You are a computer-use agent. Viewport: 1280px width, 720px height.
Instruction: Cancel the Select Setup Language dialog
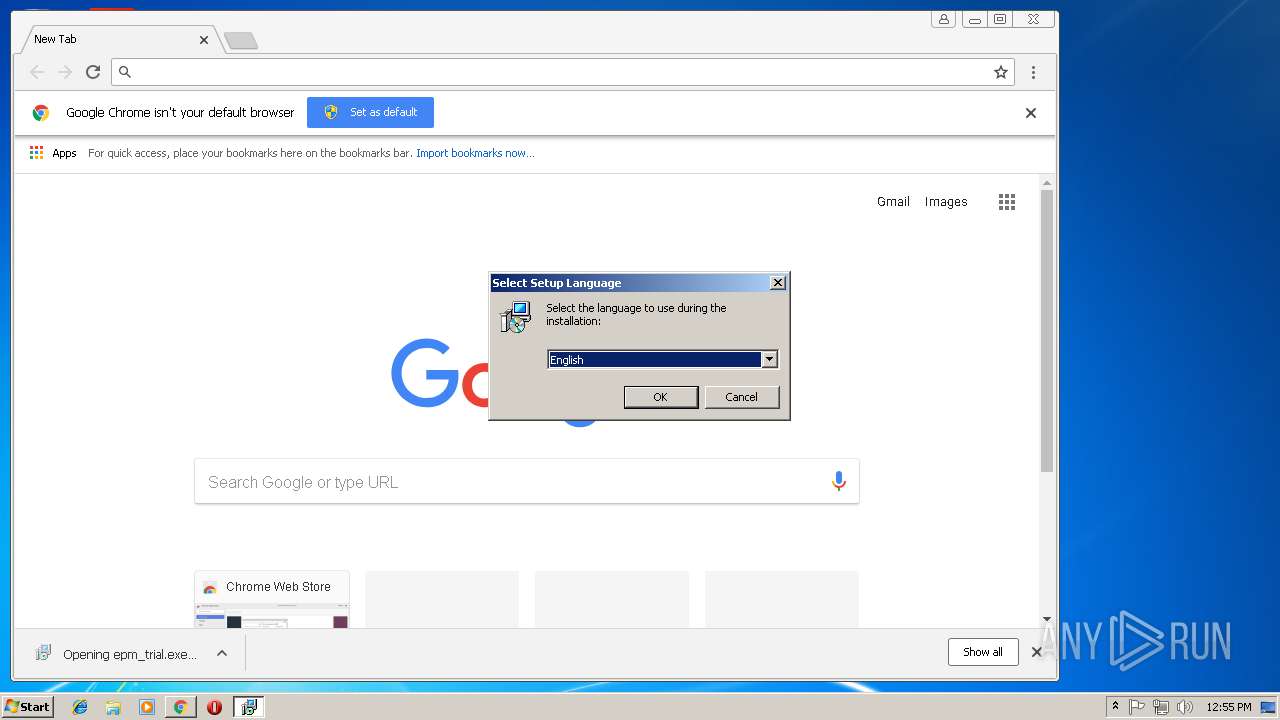(741, 397)
